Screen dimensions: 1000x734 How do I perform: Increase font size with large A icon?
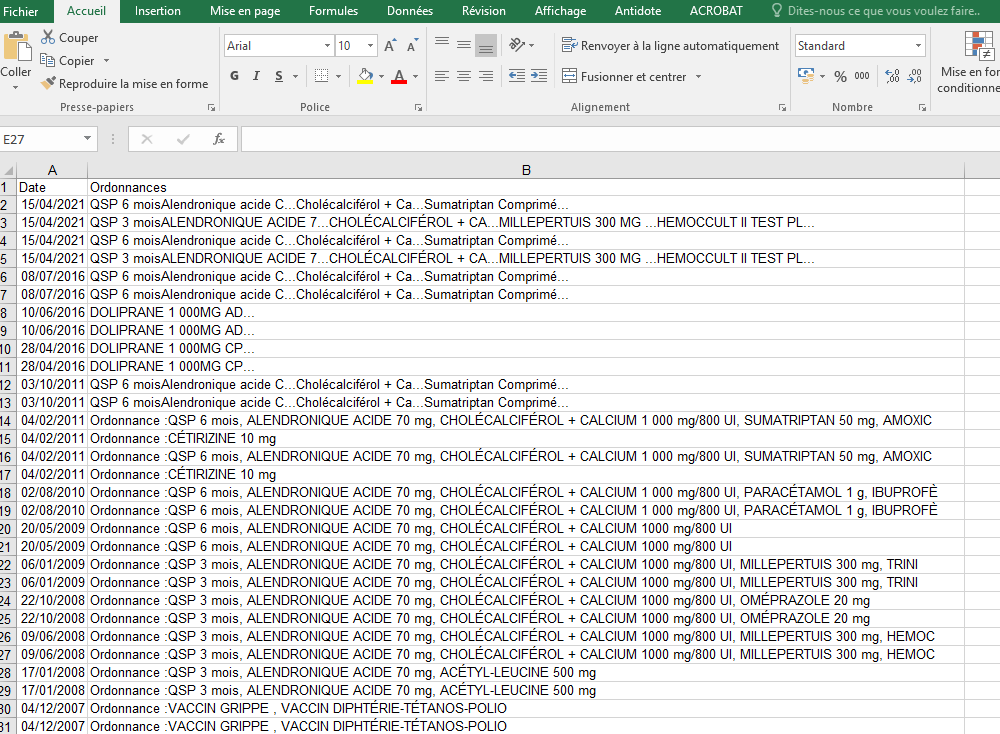click(390, 45)
